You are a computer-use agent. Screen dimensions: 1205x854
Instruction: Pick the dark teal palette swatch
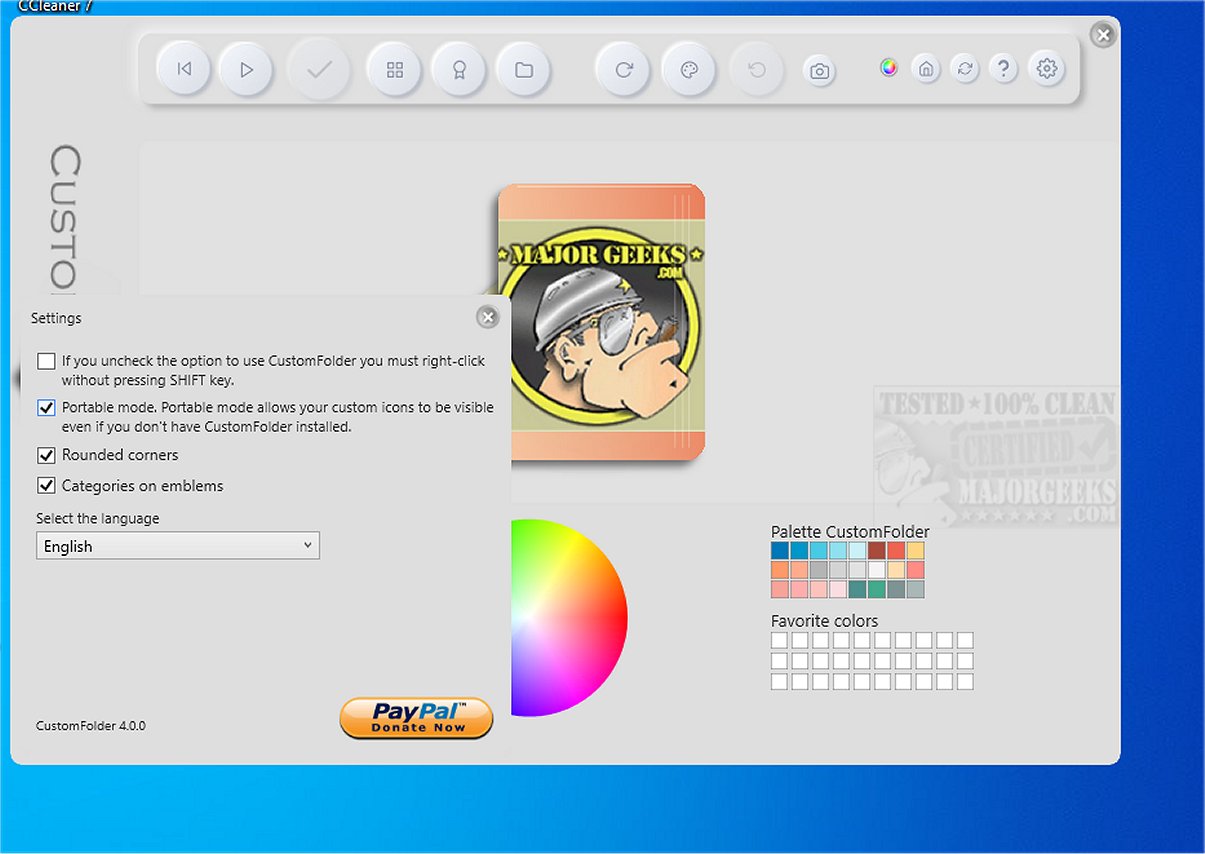(x=857, y=589)
